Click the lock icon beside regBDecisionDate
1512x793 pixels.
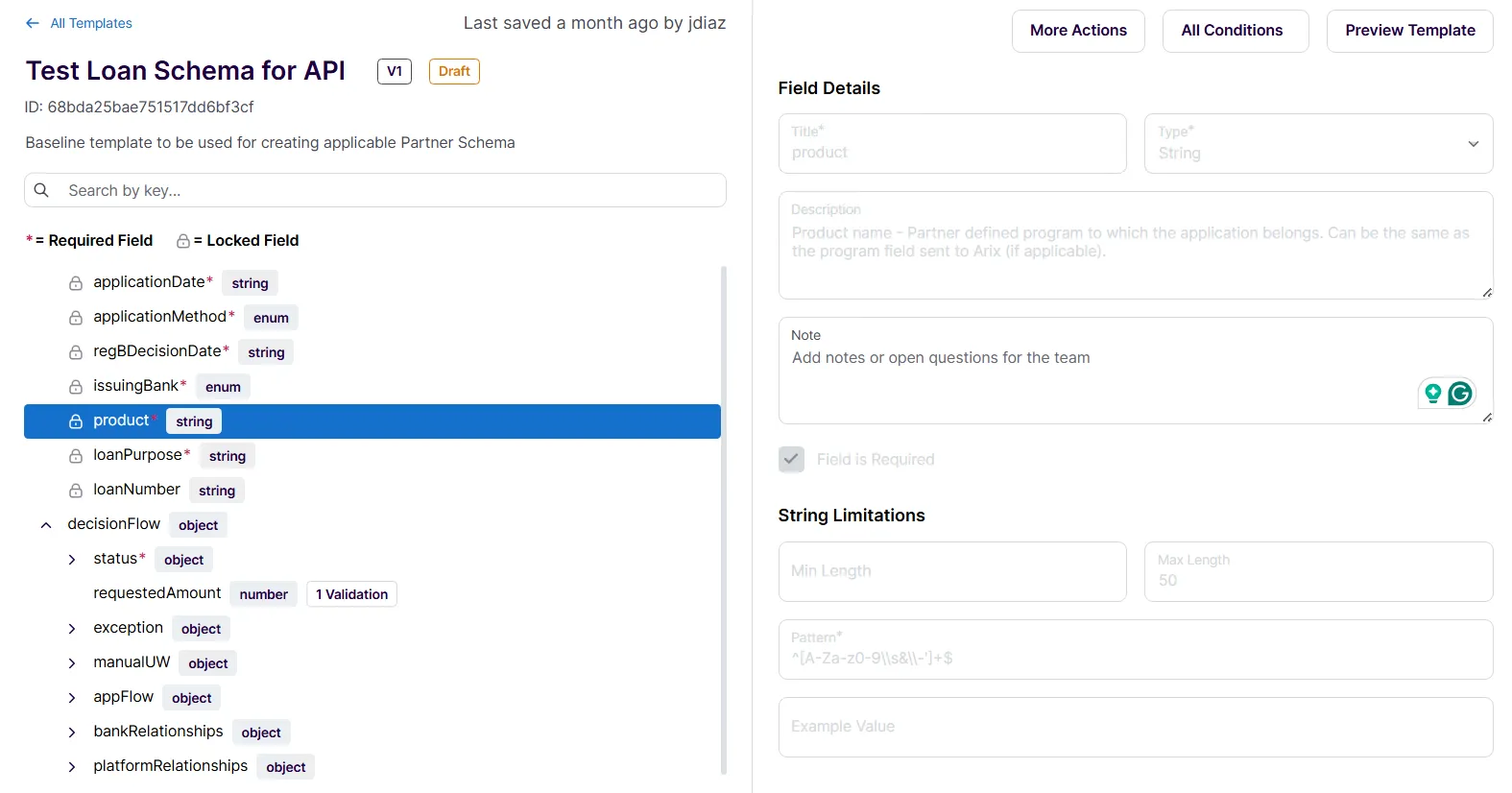[x=76, y=352]
